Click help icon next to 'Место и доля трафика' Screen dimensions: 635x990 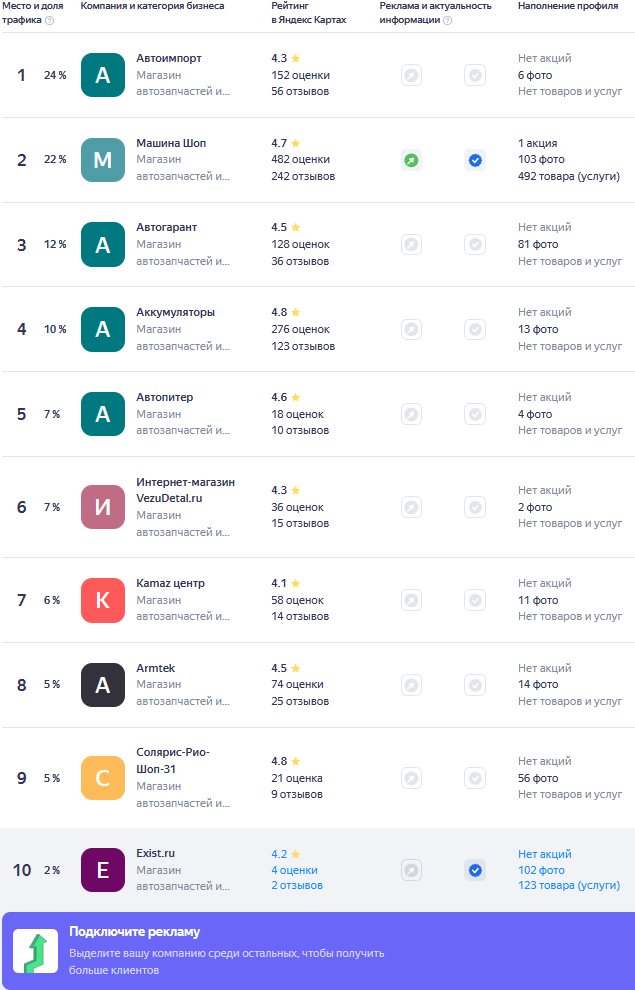click(50, 20)
